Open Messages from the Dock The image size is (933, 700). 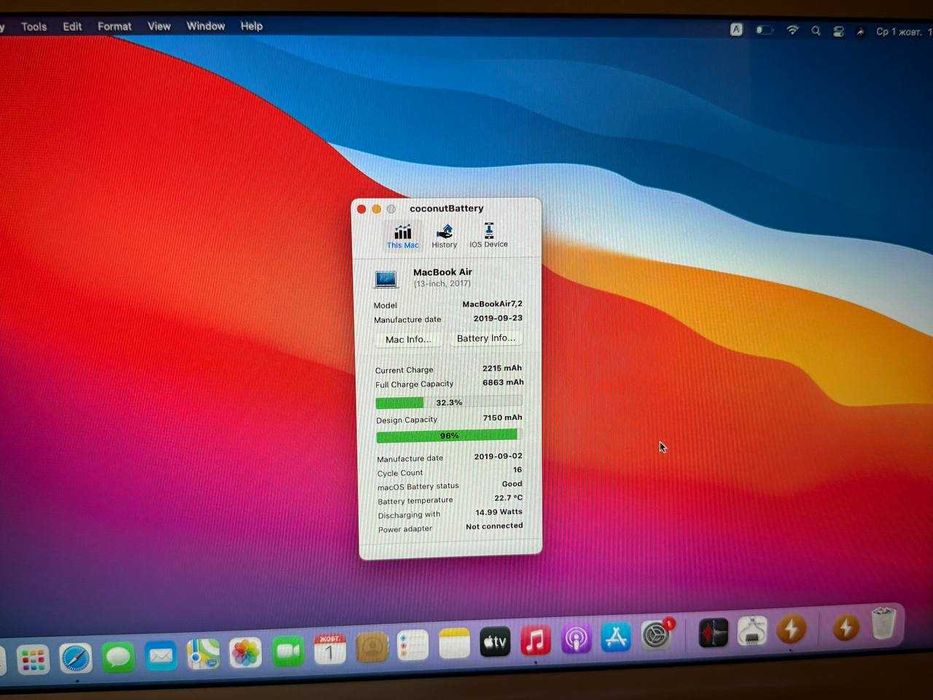(118, 657)
